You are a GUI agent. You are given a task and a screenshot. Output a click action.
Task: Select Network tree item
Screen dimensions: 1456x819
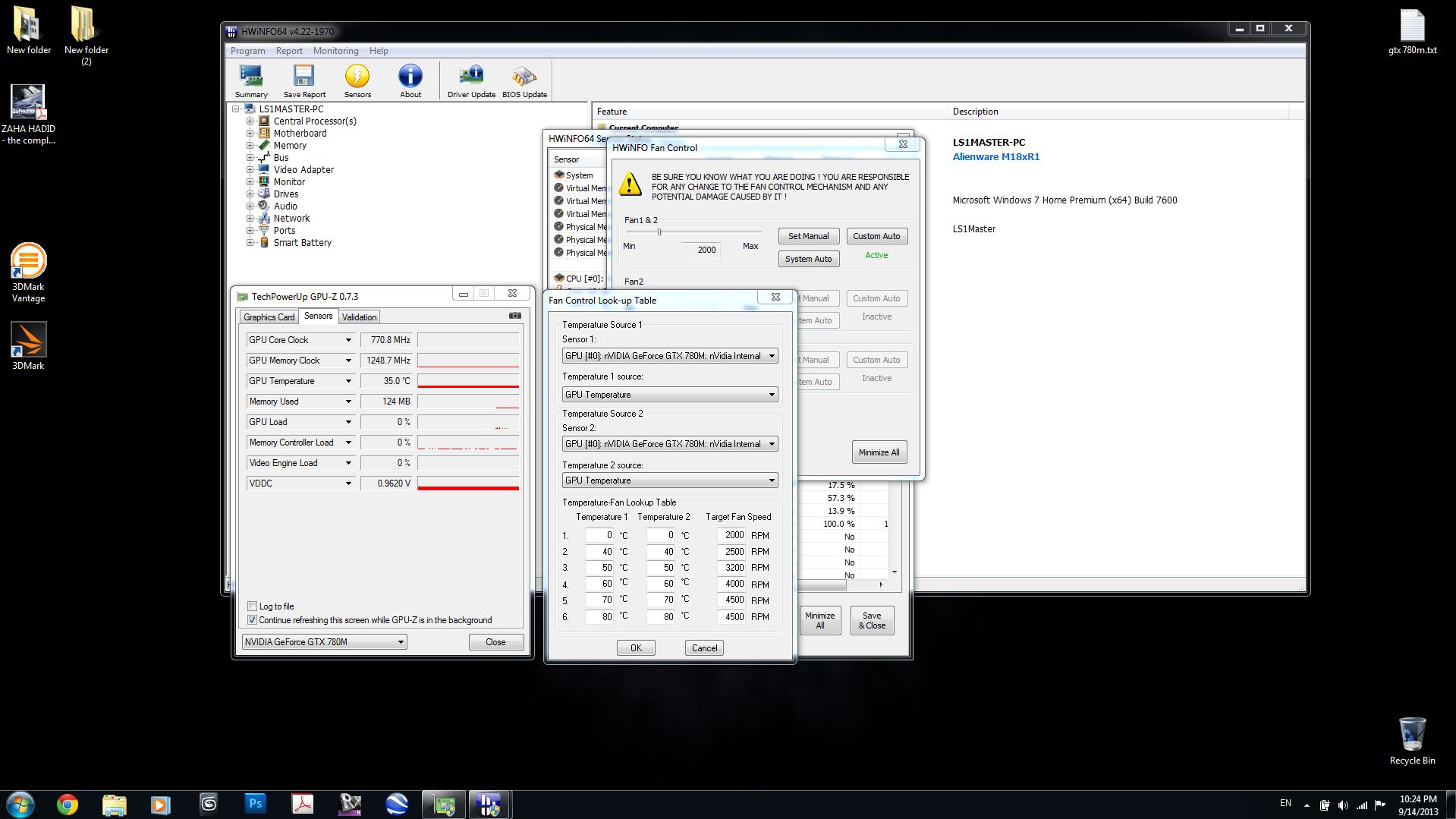tap(291, 219)
